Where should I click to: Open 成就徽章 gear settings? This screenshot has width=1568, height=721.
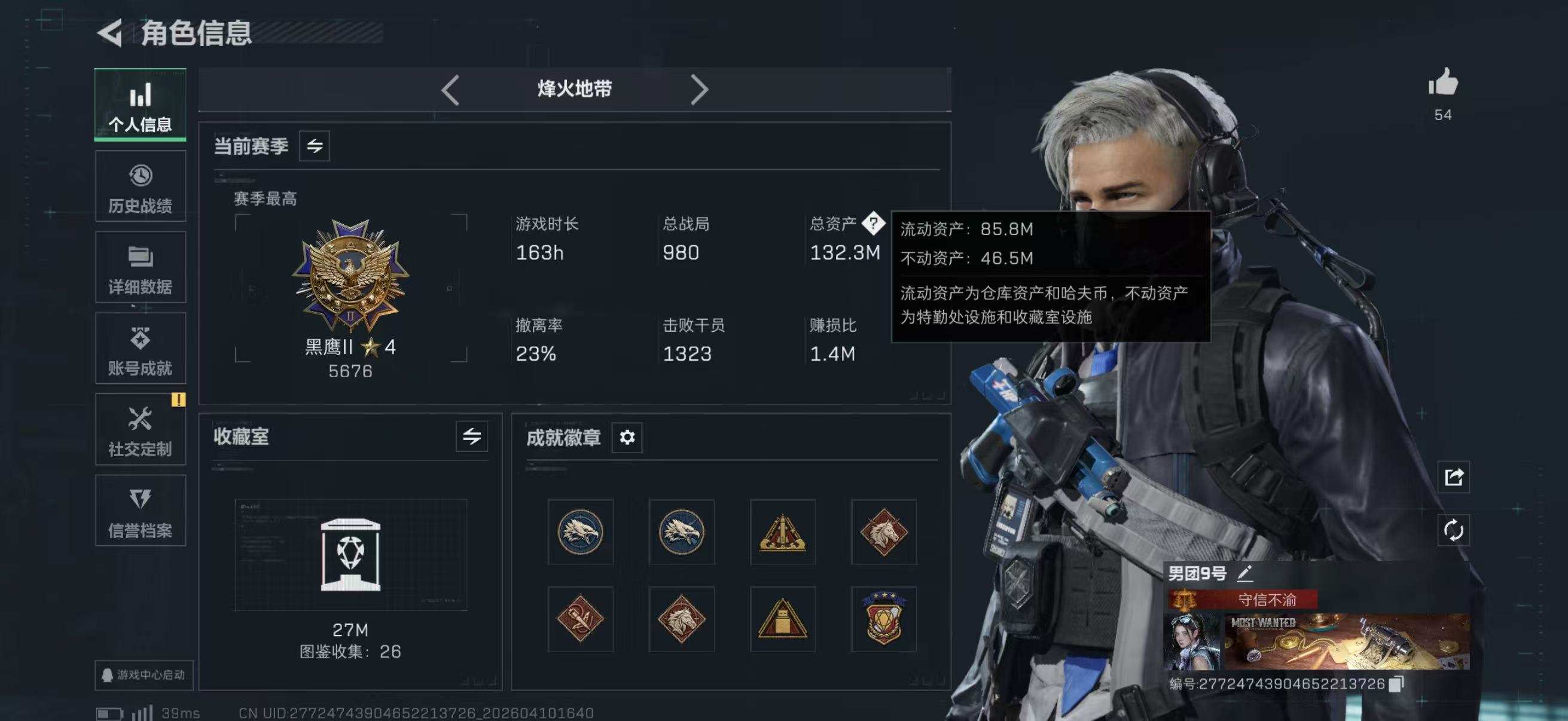click(627, 437)
